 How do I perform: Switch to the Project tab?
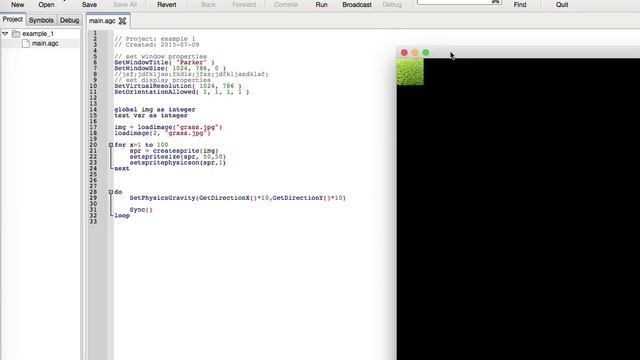point(13,19)
